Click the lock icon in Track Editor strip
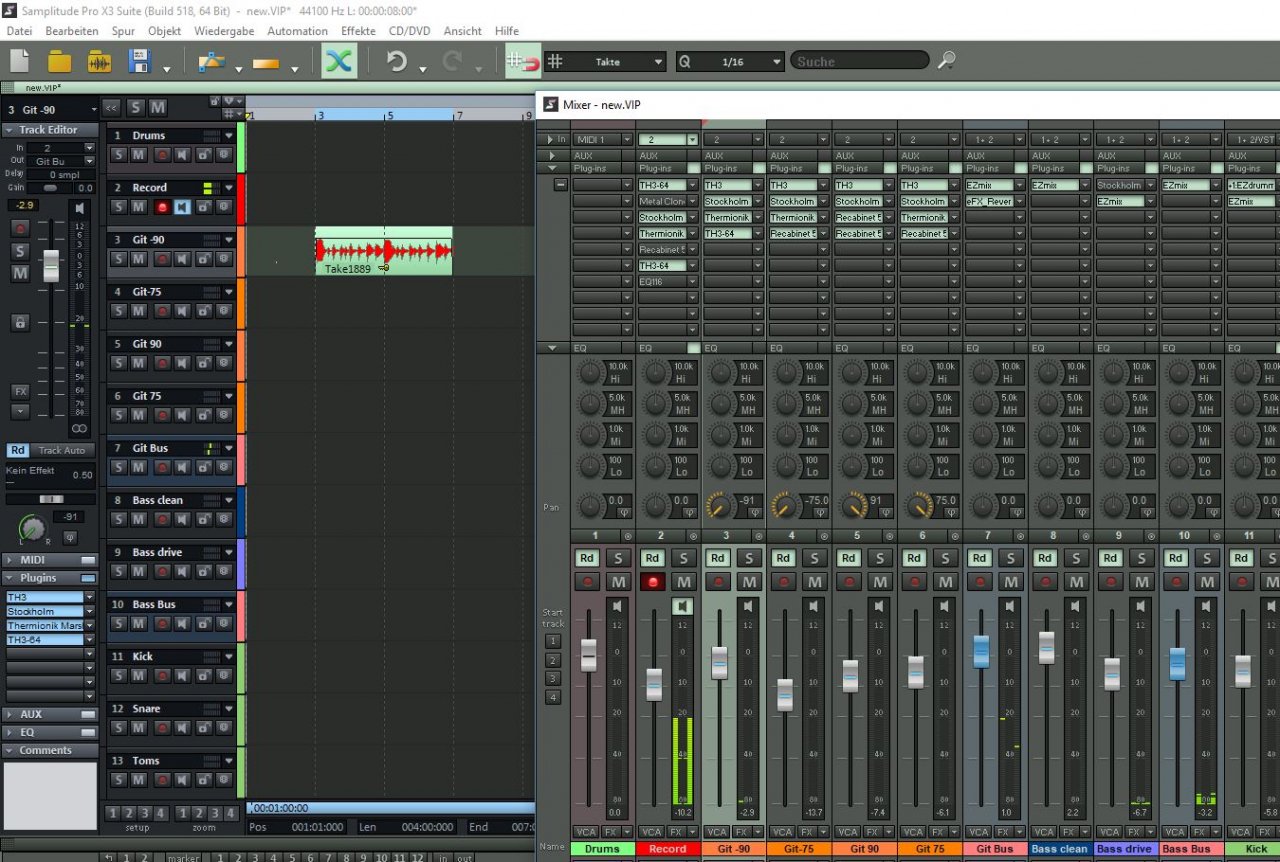1280x862 pixels. coord(19,322)
